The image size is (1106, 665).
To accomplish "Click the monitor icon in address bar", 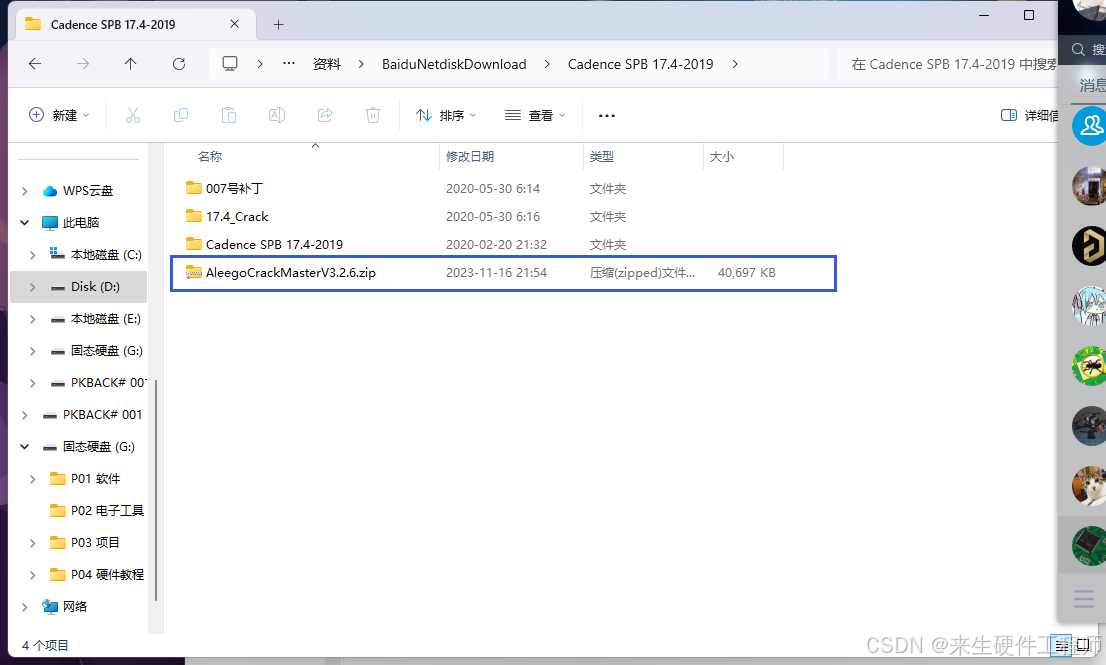I will pyautogui.click(x=230, y=64).
